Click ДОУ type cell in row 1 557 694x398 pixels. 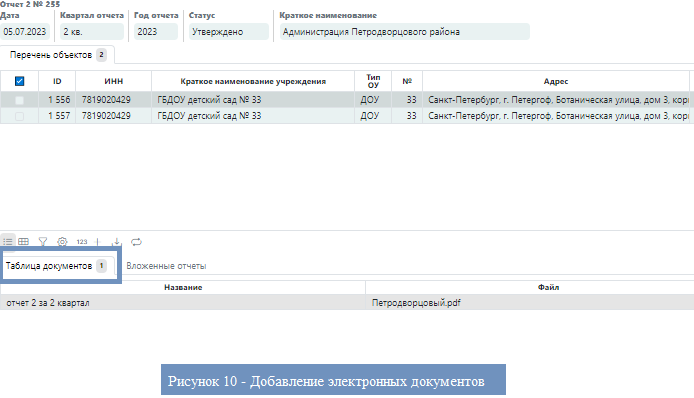coord(373,116)
